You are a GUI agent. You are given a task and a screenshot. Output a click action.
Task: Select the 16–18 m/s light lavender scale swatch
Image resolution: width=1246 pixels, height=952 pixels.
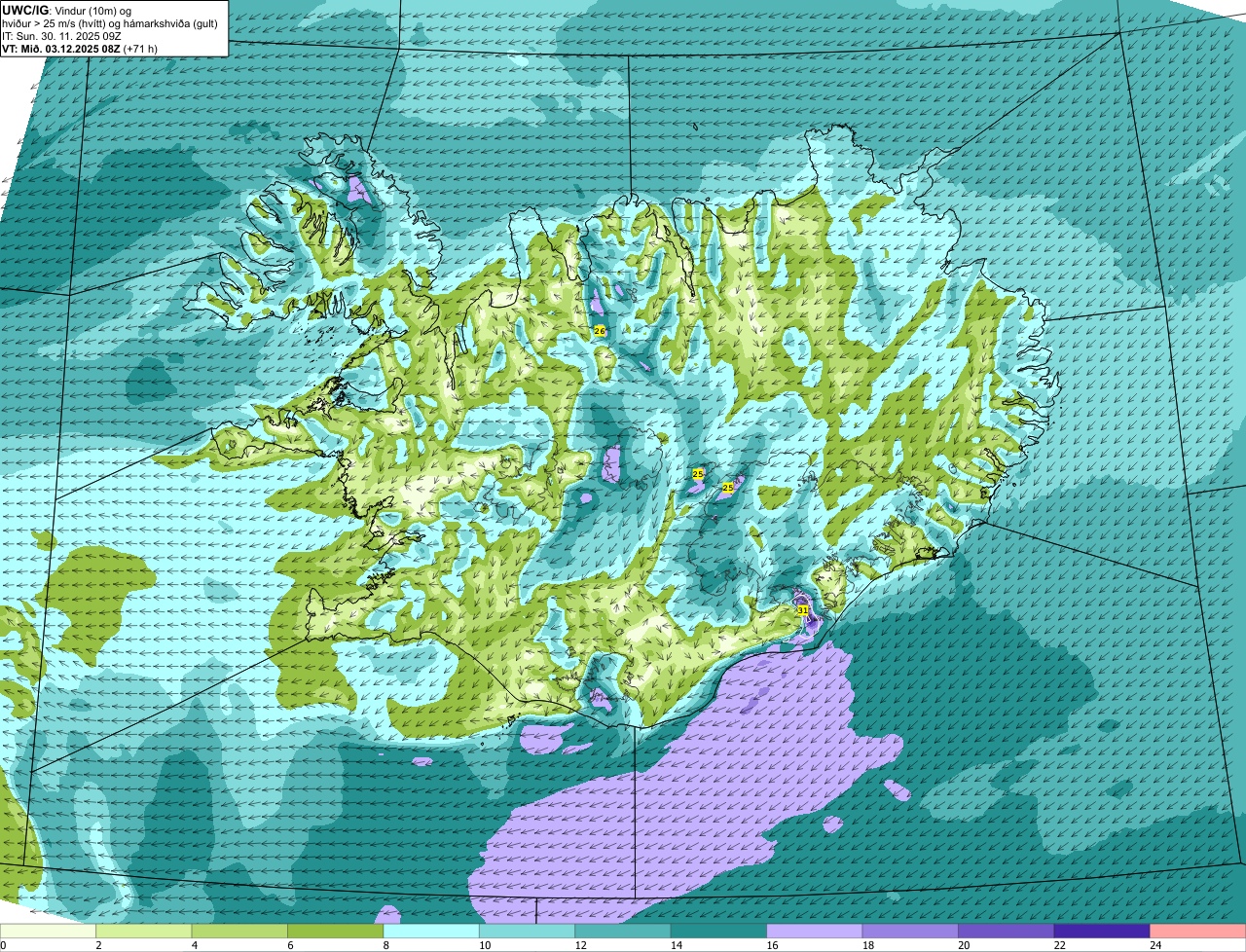point(815,931)
